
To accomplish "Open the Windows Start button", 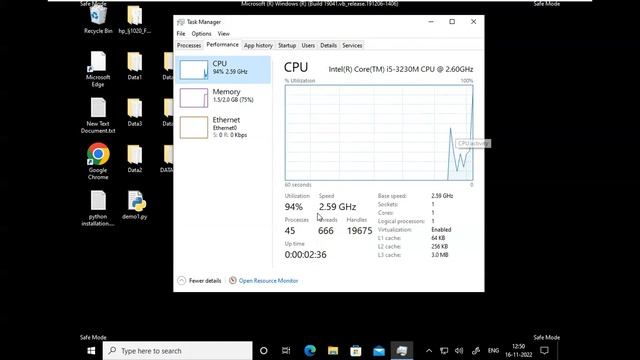I will tap(91, 351).
